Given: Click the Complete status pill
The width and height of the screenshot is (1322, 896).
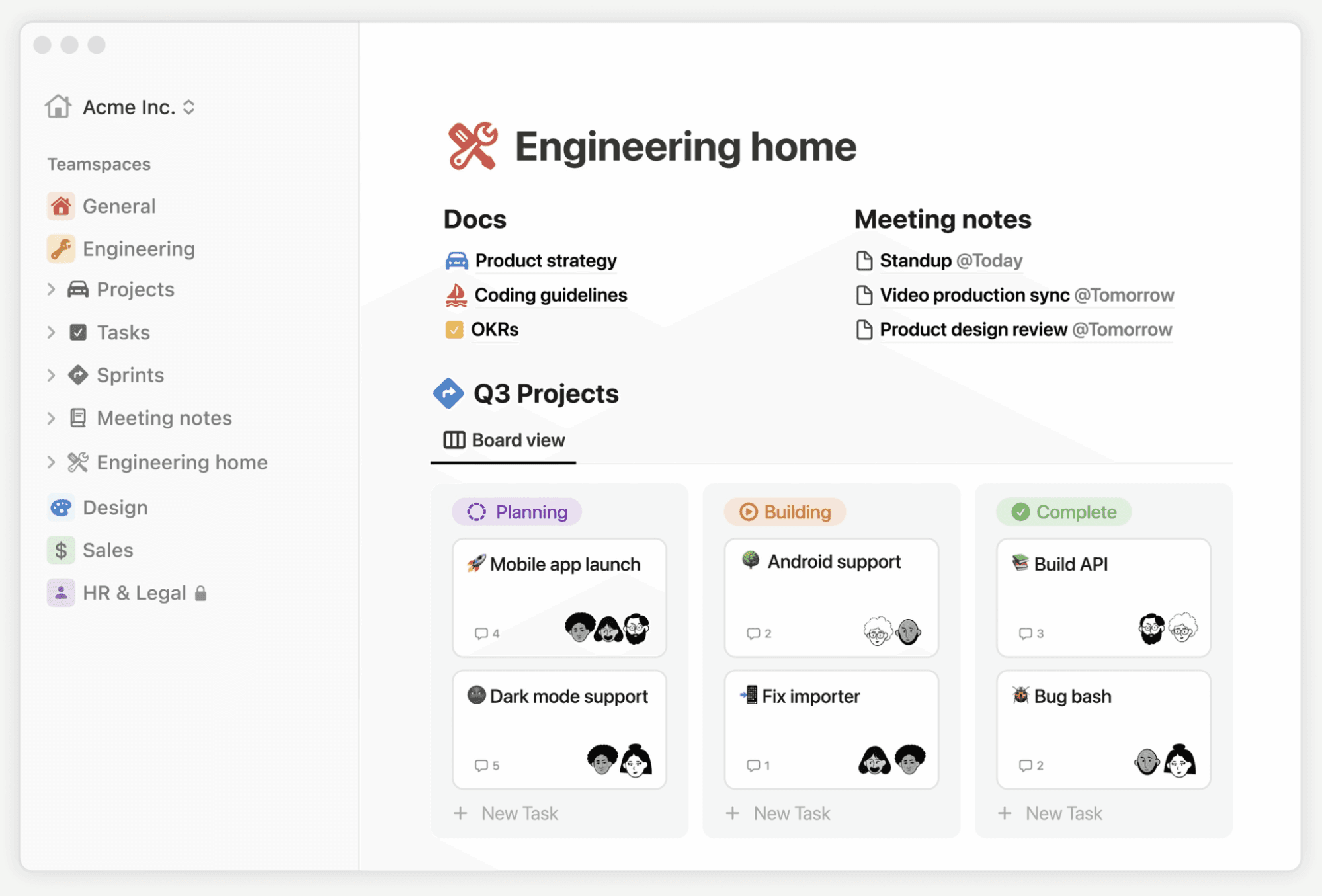Looking at the screenshot, I should 1063,511.
